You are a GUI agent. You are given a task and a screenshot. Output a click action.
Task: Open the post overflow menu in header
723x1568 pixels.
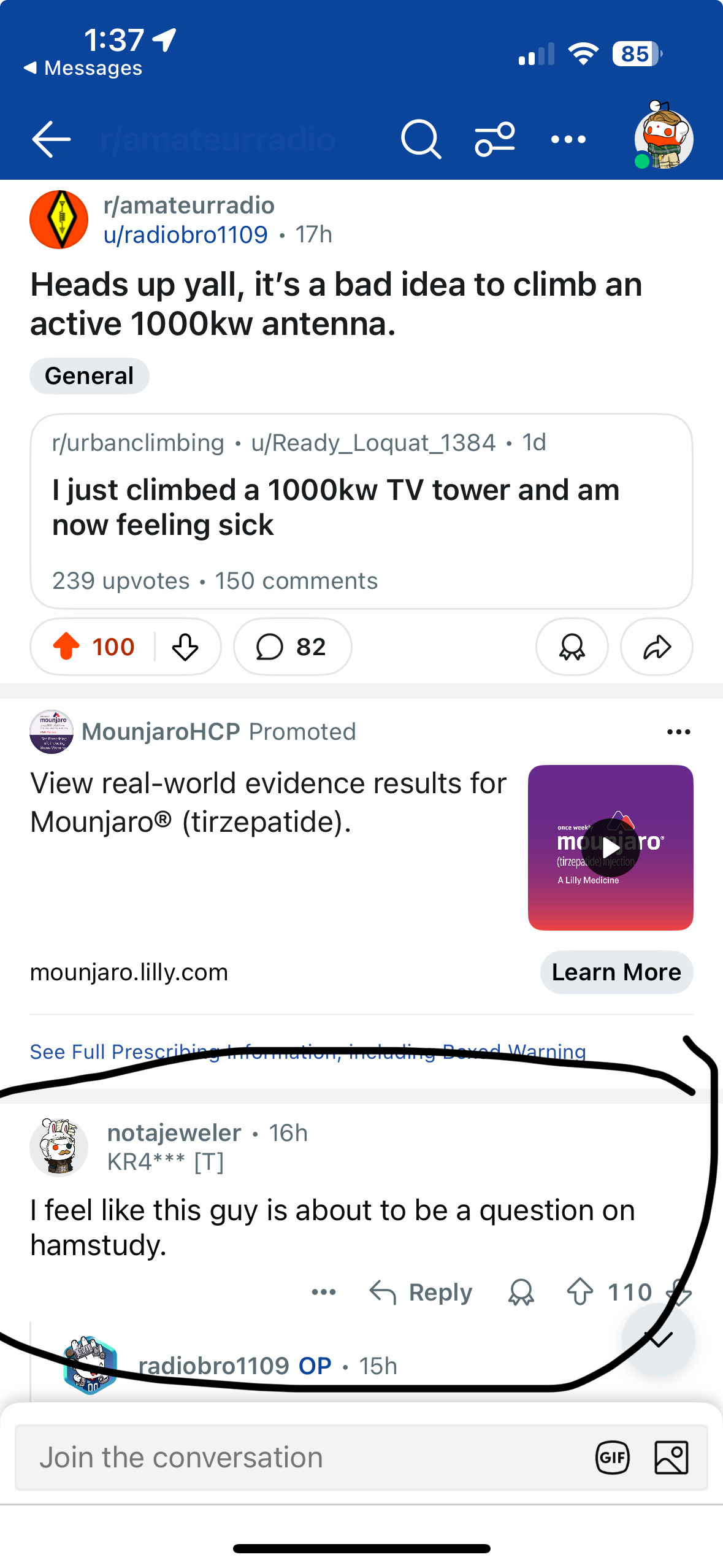568,139
